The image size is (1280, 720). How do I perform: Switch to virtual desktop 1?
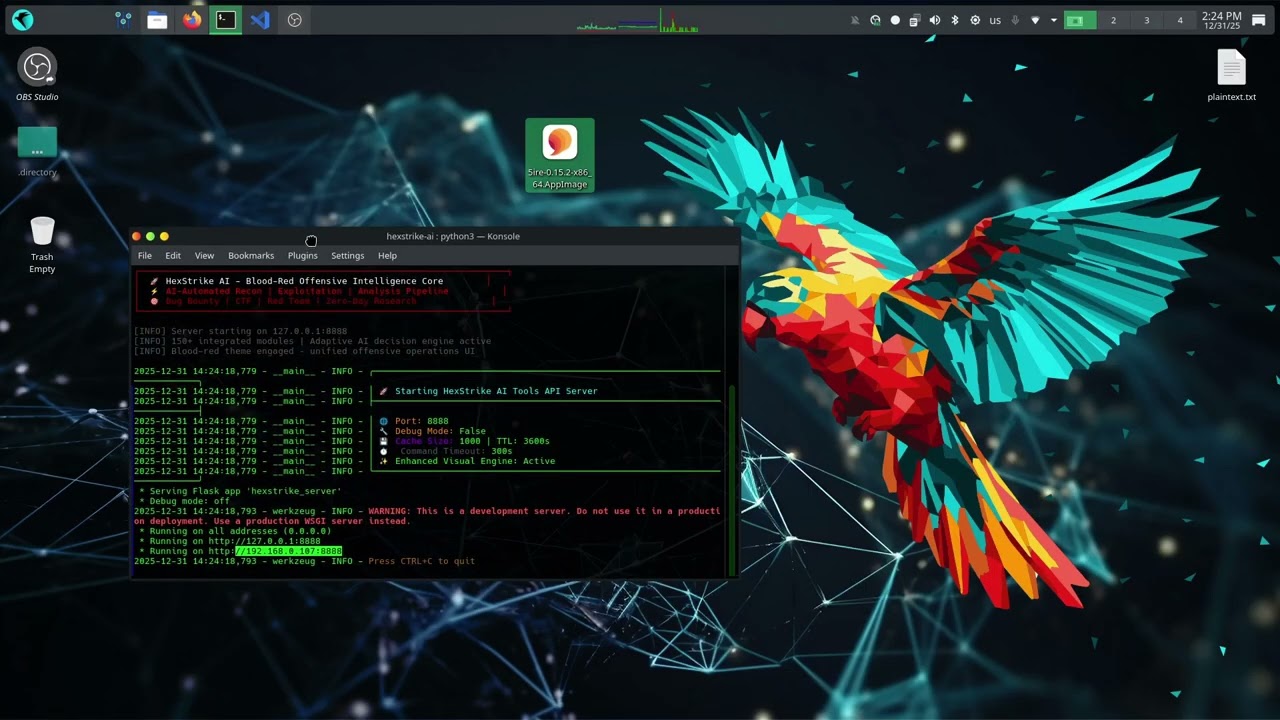tap(1080, 20)
